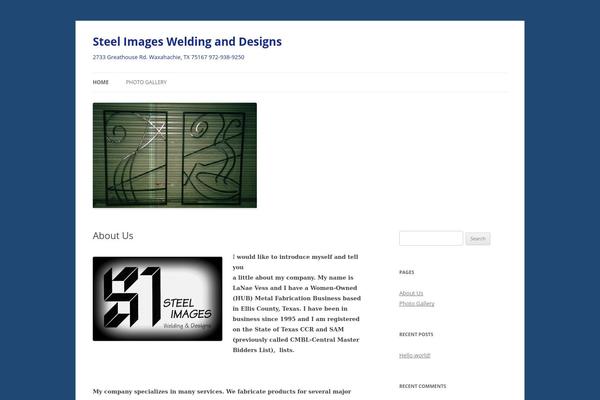Click the RECENT COMMENTS sidebar heading
Viewport: 600px width, 400px height.
pos(422,386)
